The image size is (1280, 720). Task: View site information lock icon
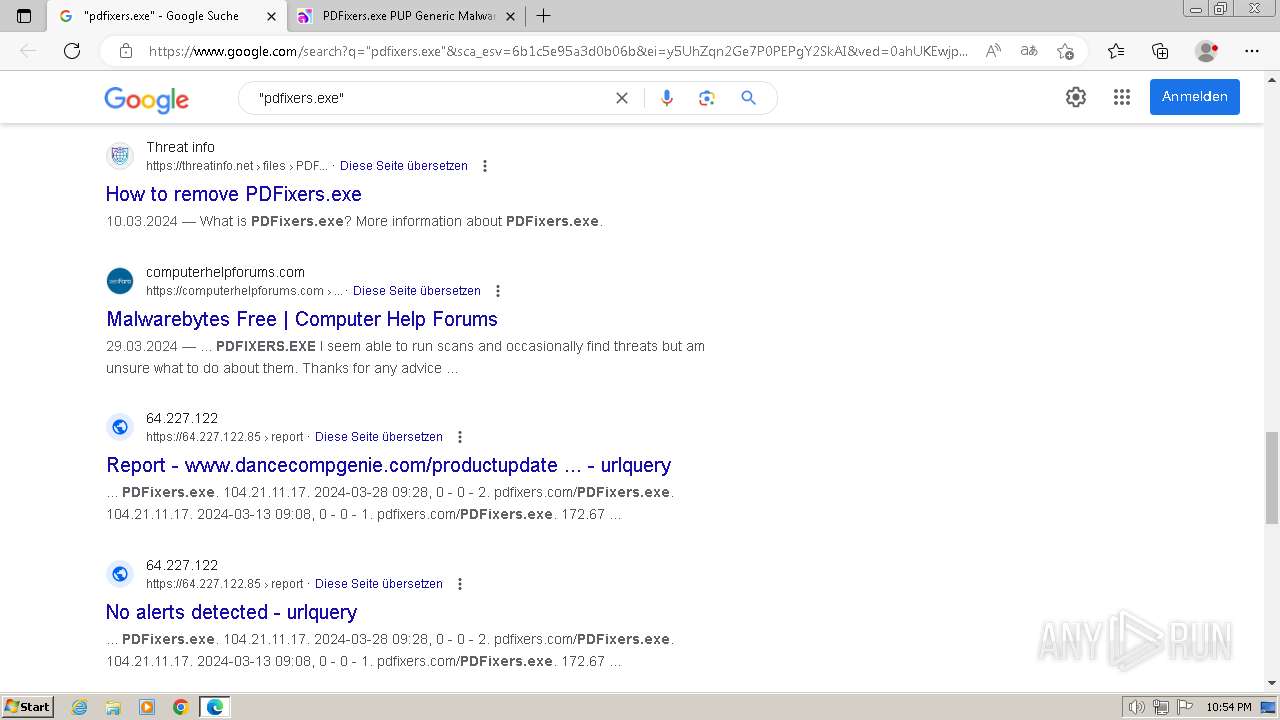[x=125, y=51]
